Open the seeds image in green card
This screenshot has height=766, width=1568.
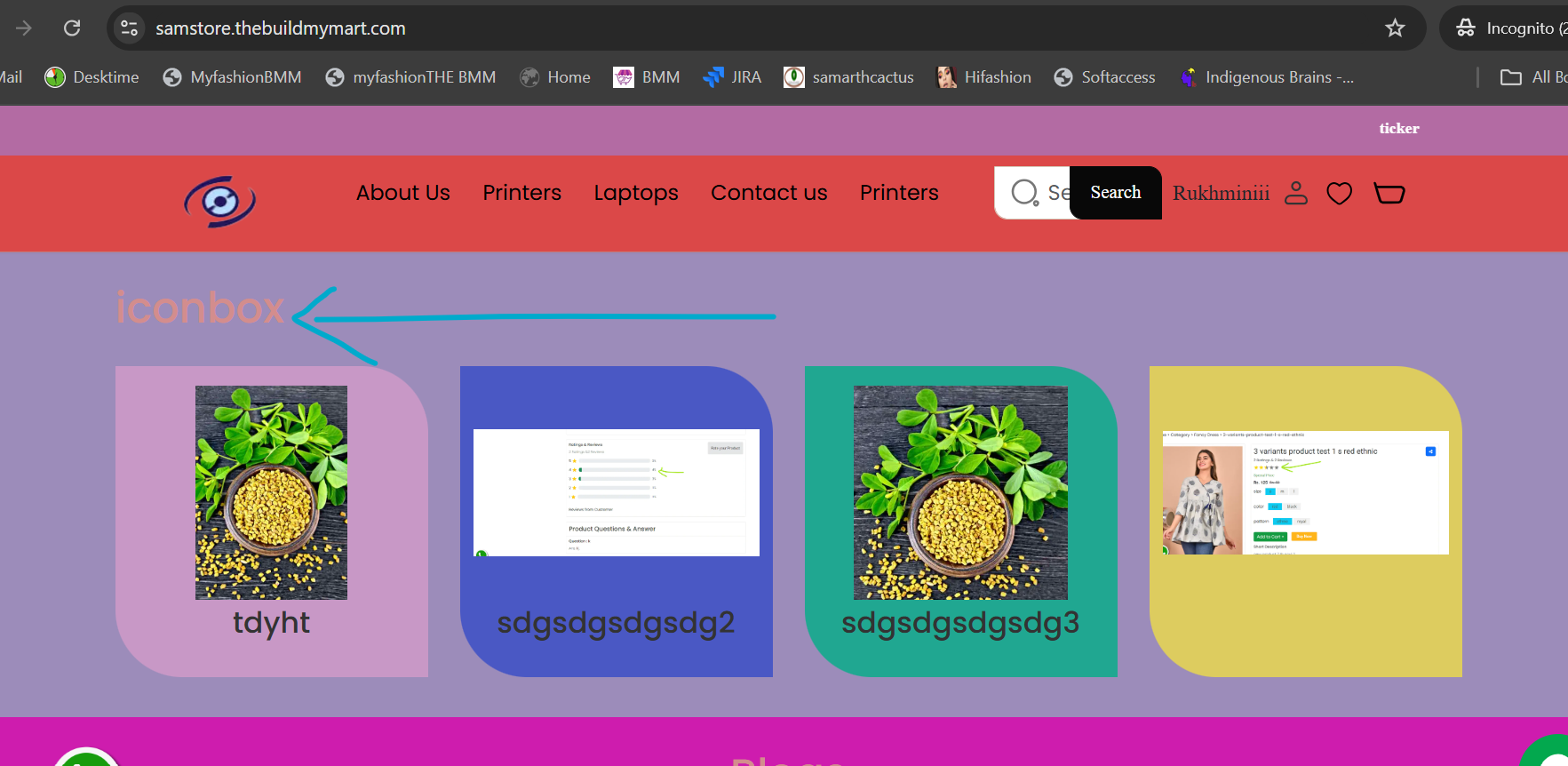click(x=960, y=492)
